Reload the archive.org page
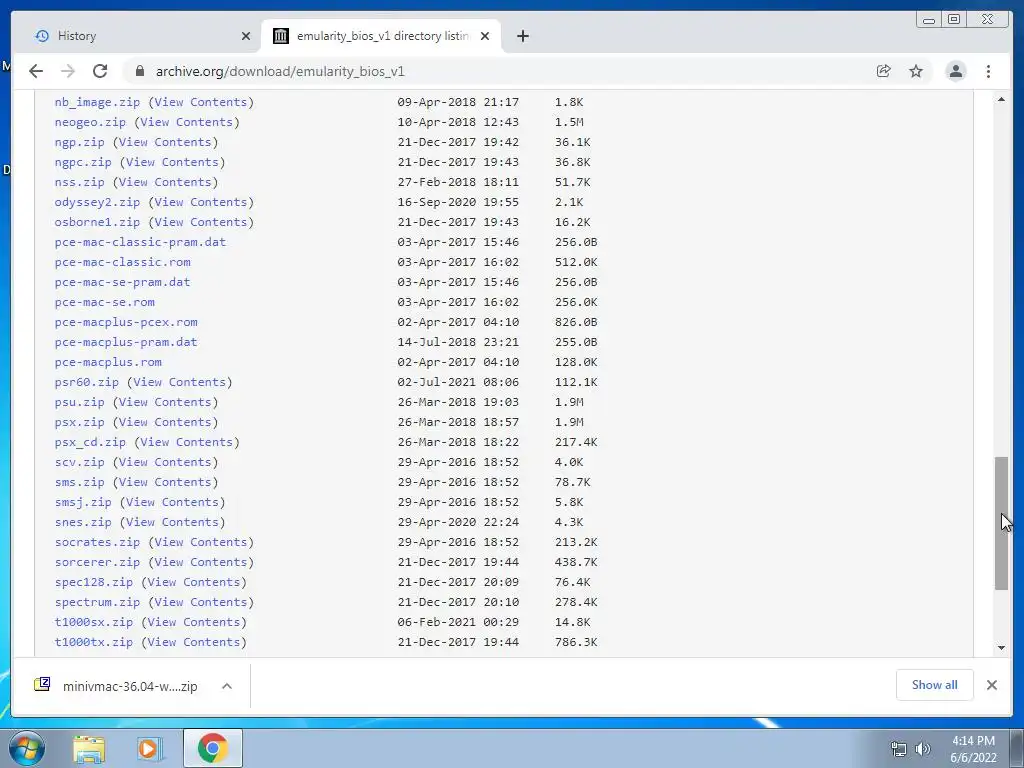 pyautogui.click(x=100, y=71)
